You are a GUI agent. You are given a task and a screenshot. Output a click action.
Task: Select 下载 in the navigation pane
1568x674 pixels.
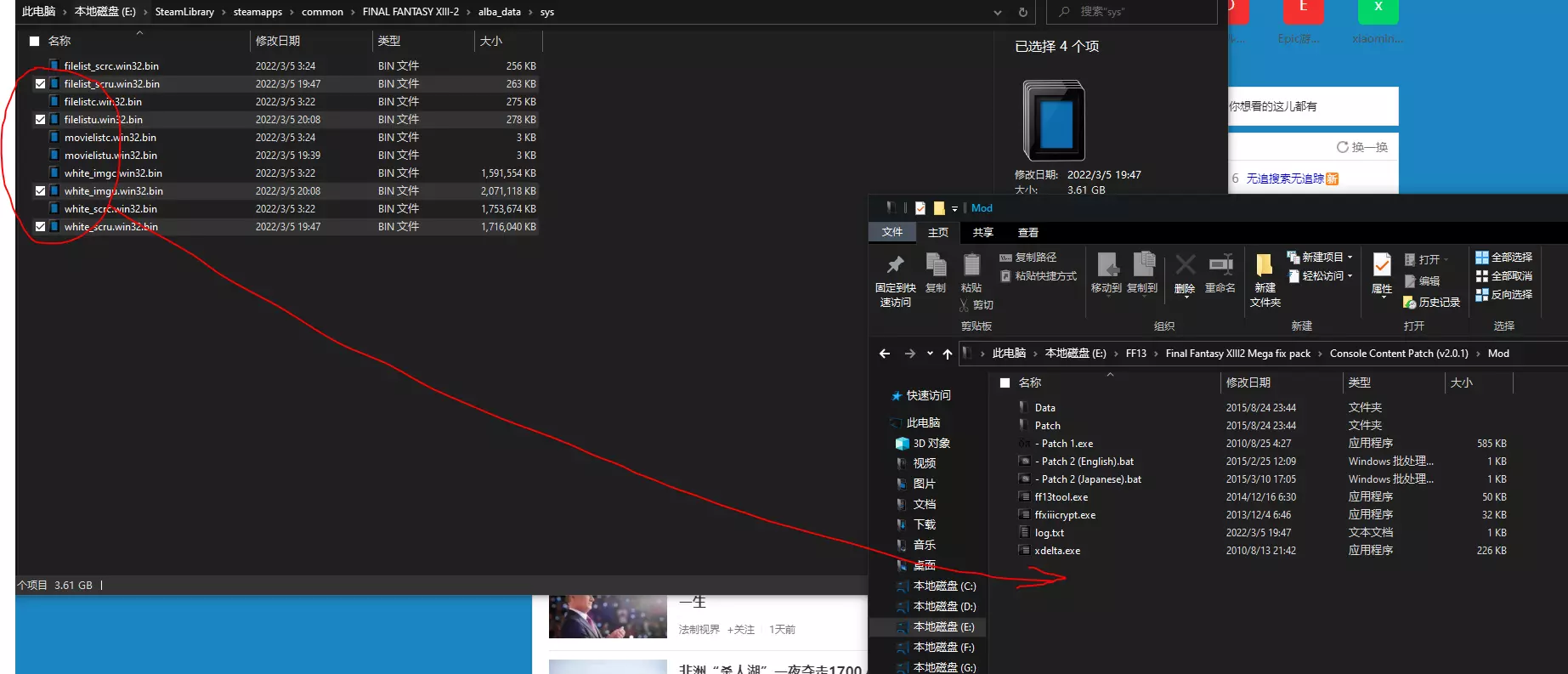(x=916, y=525)
